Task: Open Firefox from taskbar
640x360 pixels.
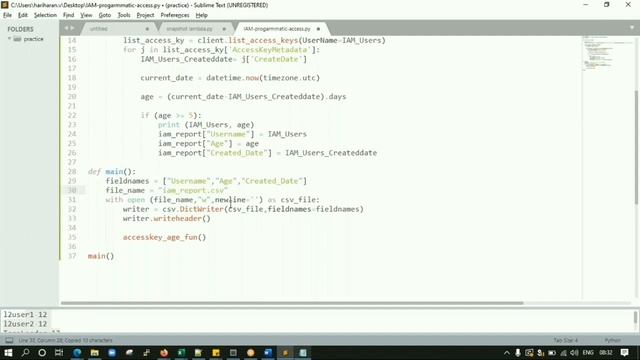Action: point(164,353)
